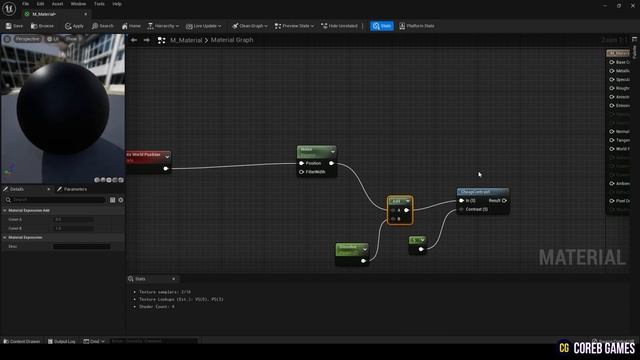Click the Roughness pin on material node
This screenshot has height=360, width=640.
612,88
